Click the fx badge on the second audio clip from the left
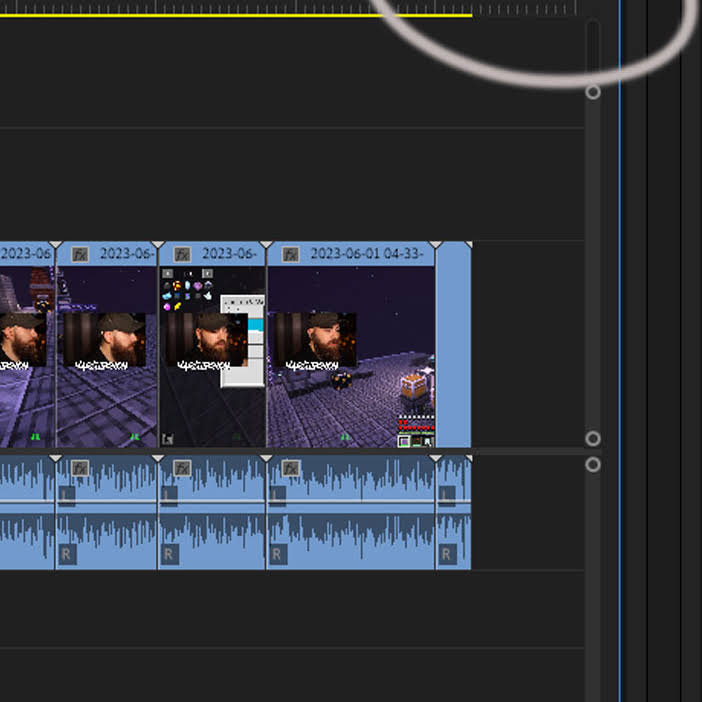Screen dimensions: 702x702 (x=80, y=468)
